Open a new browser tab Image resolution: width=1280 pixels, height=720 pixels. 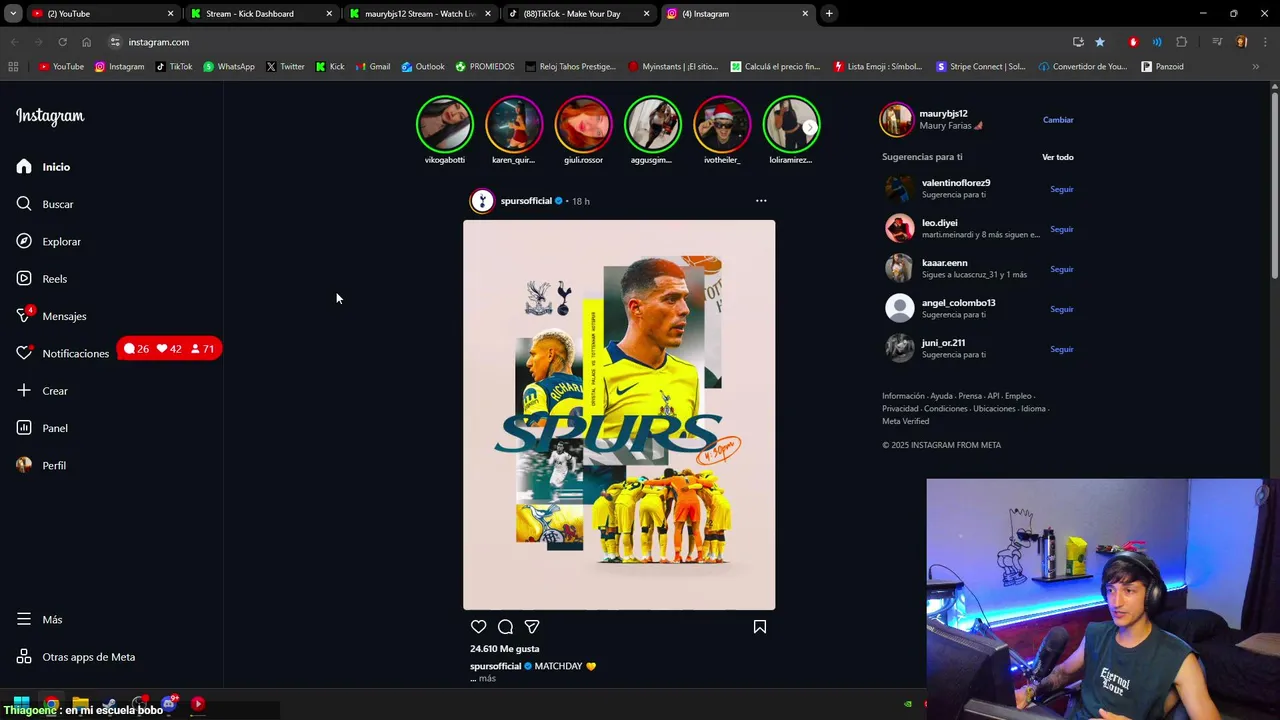click(829, 14)
